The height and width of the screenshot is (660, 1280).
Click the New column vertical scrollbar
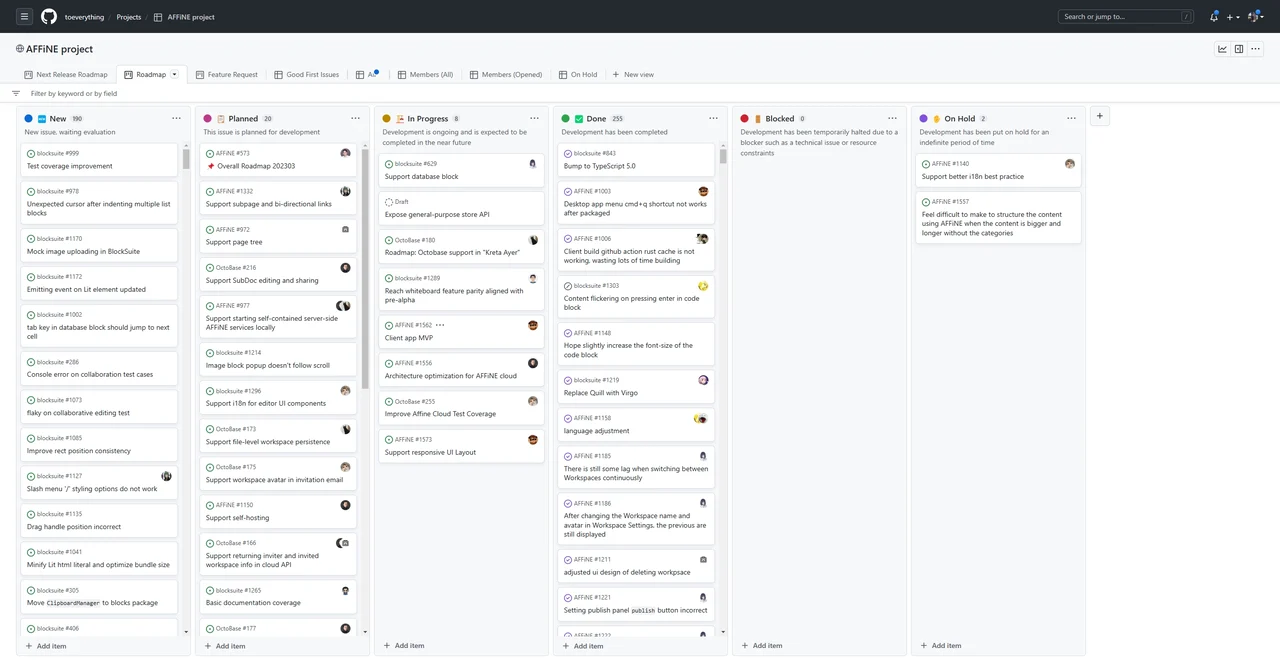pyautogui.click(x=186, y=158)
